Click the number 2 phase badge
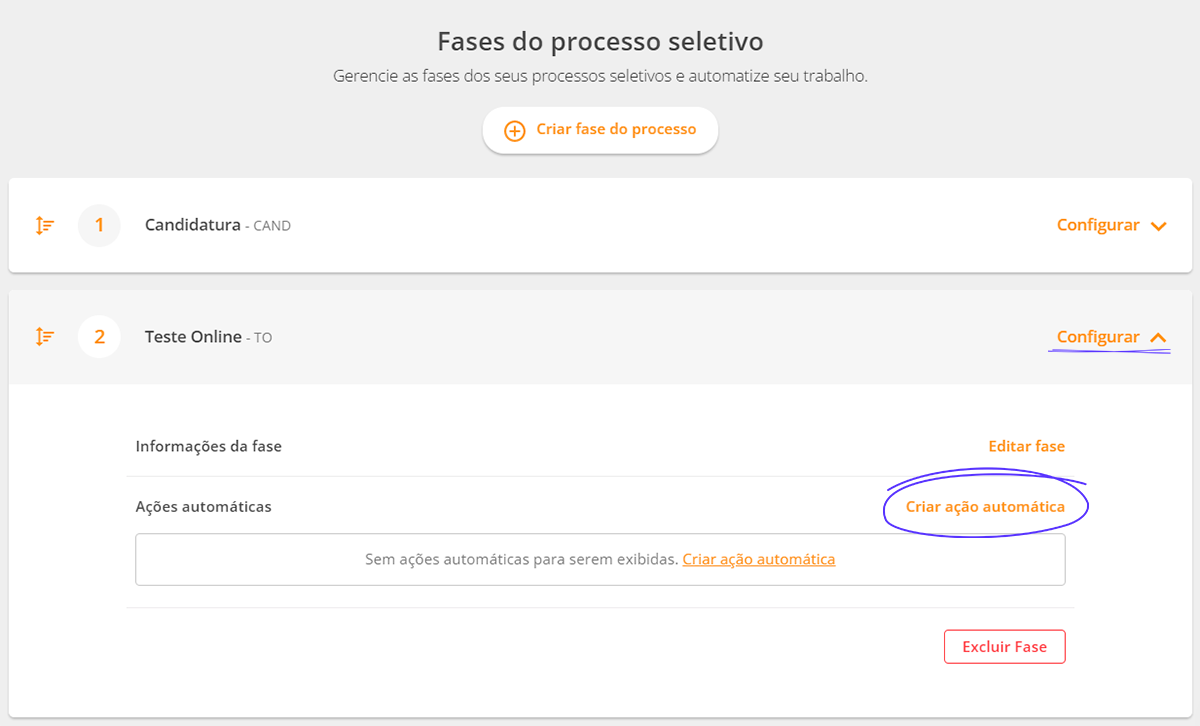Screen dimensions: 1200x726 point(99,337)
